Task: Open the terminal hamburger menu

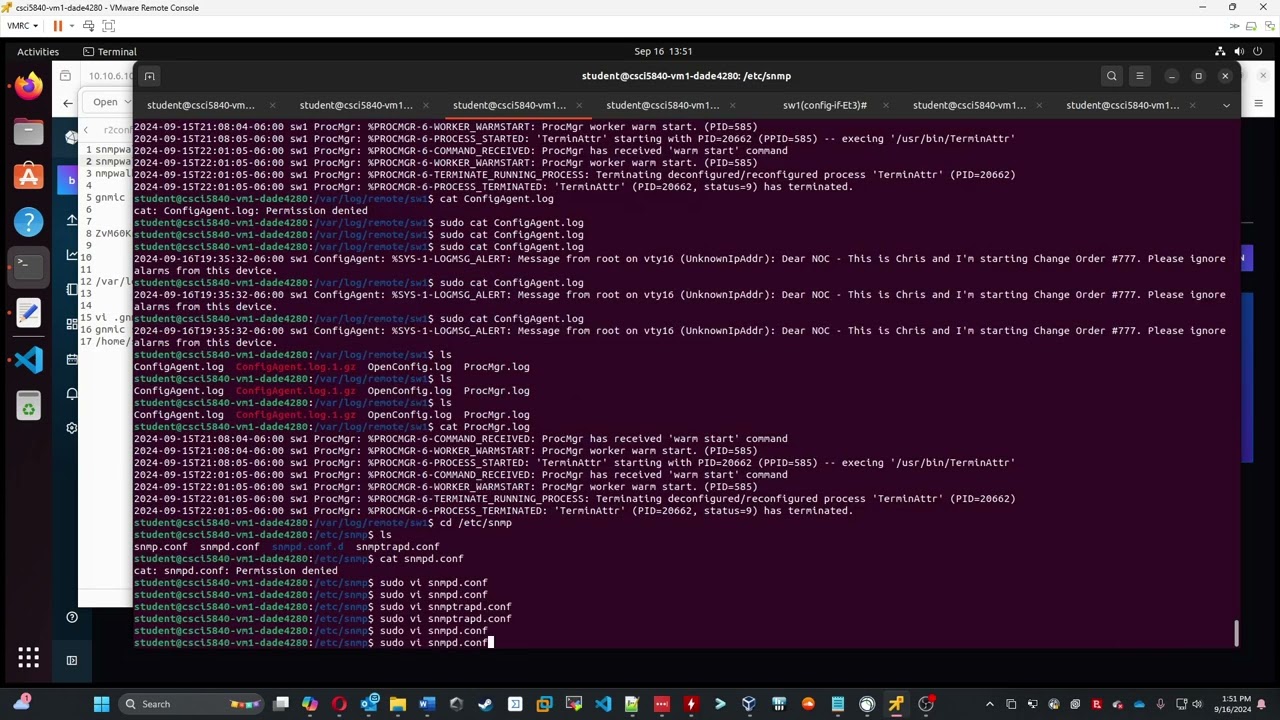Action: click(x=1139, y=76)
